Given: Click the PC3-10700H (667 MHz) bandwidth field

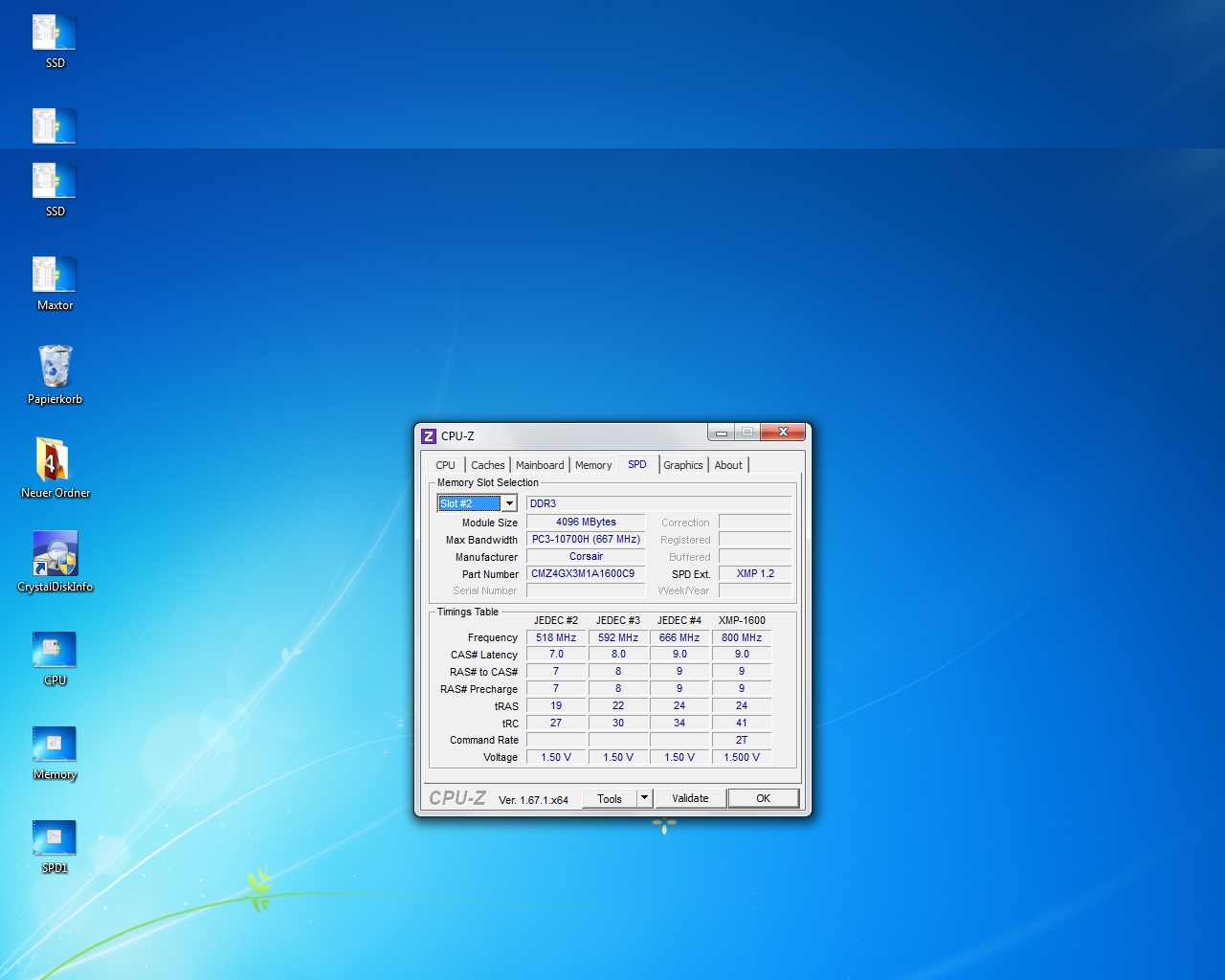Looking at the screenshot, I should [586, 540].
